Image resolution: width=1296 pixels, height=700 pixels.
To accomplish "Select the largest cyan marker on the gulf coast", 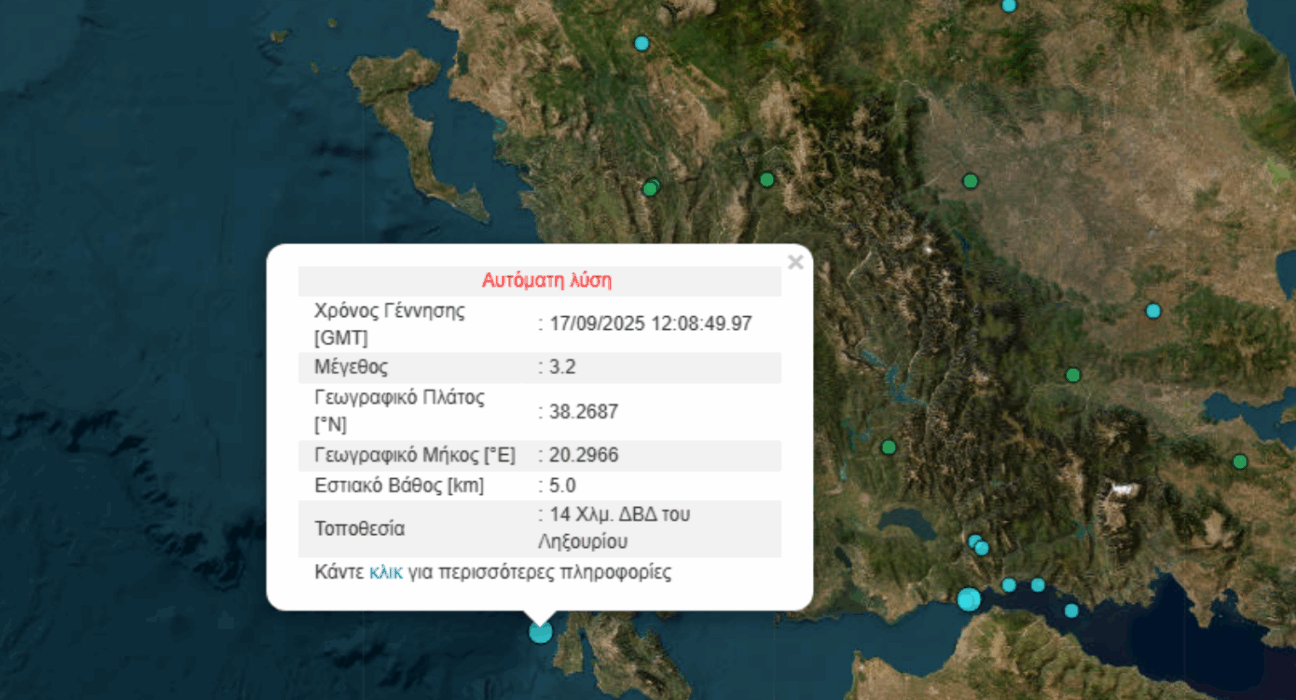I will [x=968, y=599].
